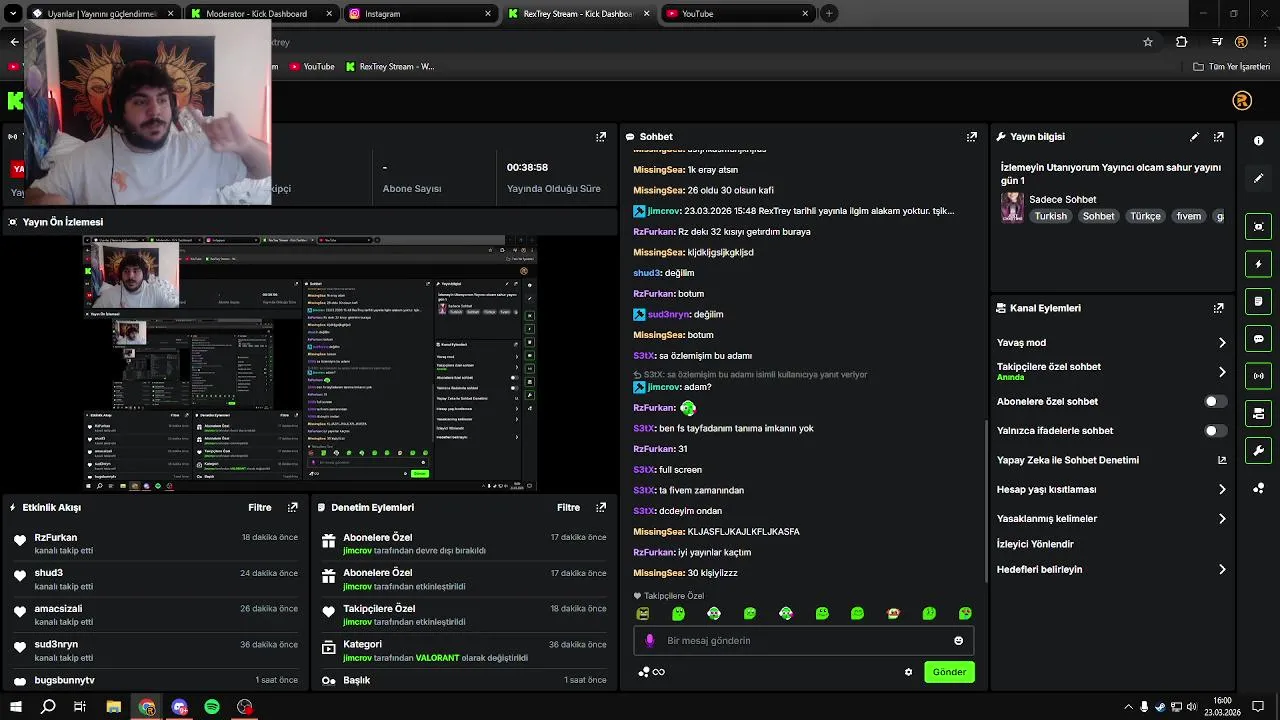This screenshot has height=720, width=1280.
Task: Pop out the Yayın Ön İzlemesi panel
Action: tap(601, 222)
